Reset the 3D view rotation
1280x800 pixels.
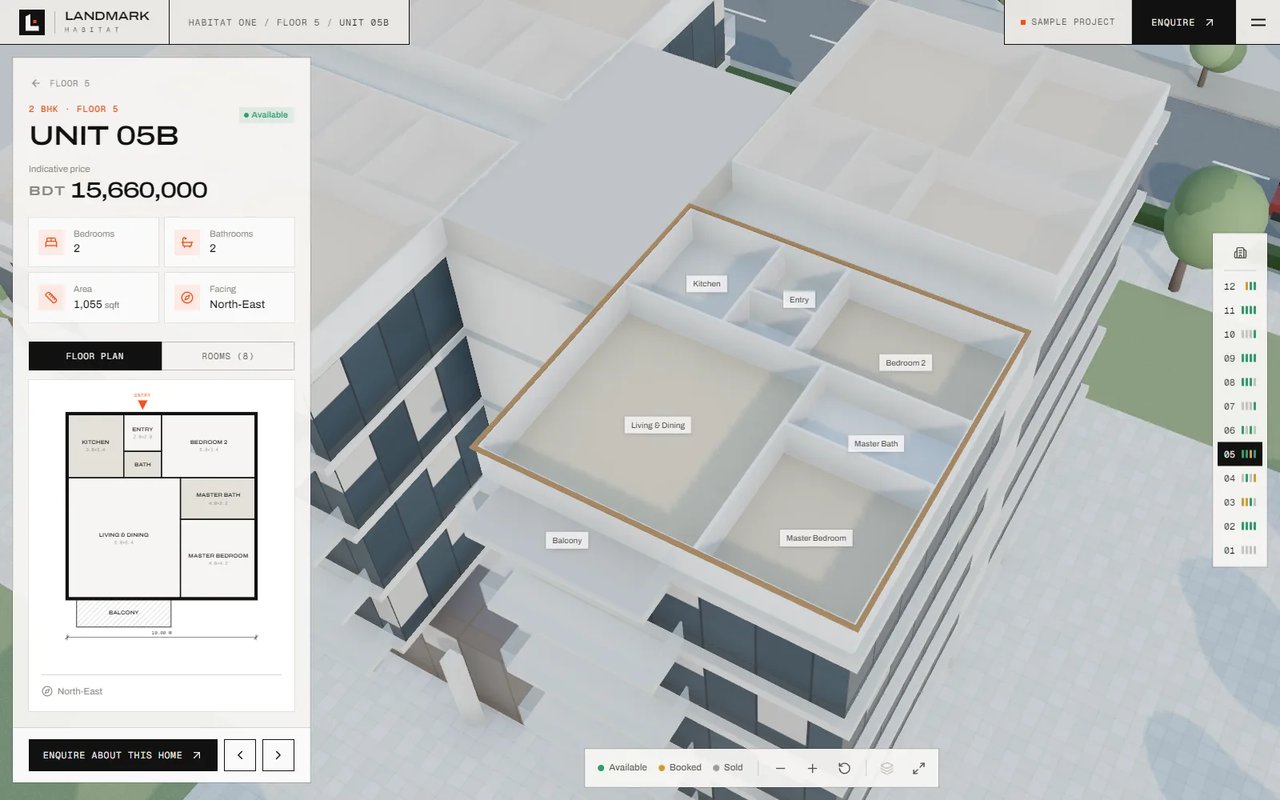pyautogui.click(x=844, y=768)
